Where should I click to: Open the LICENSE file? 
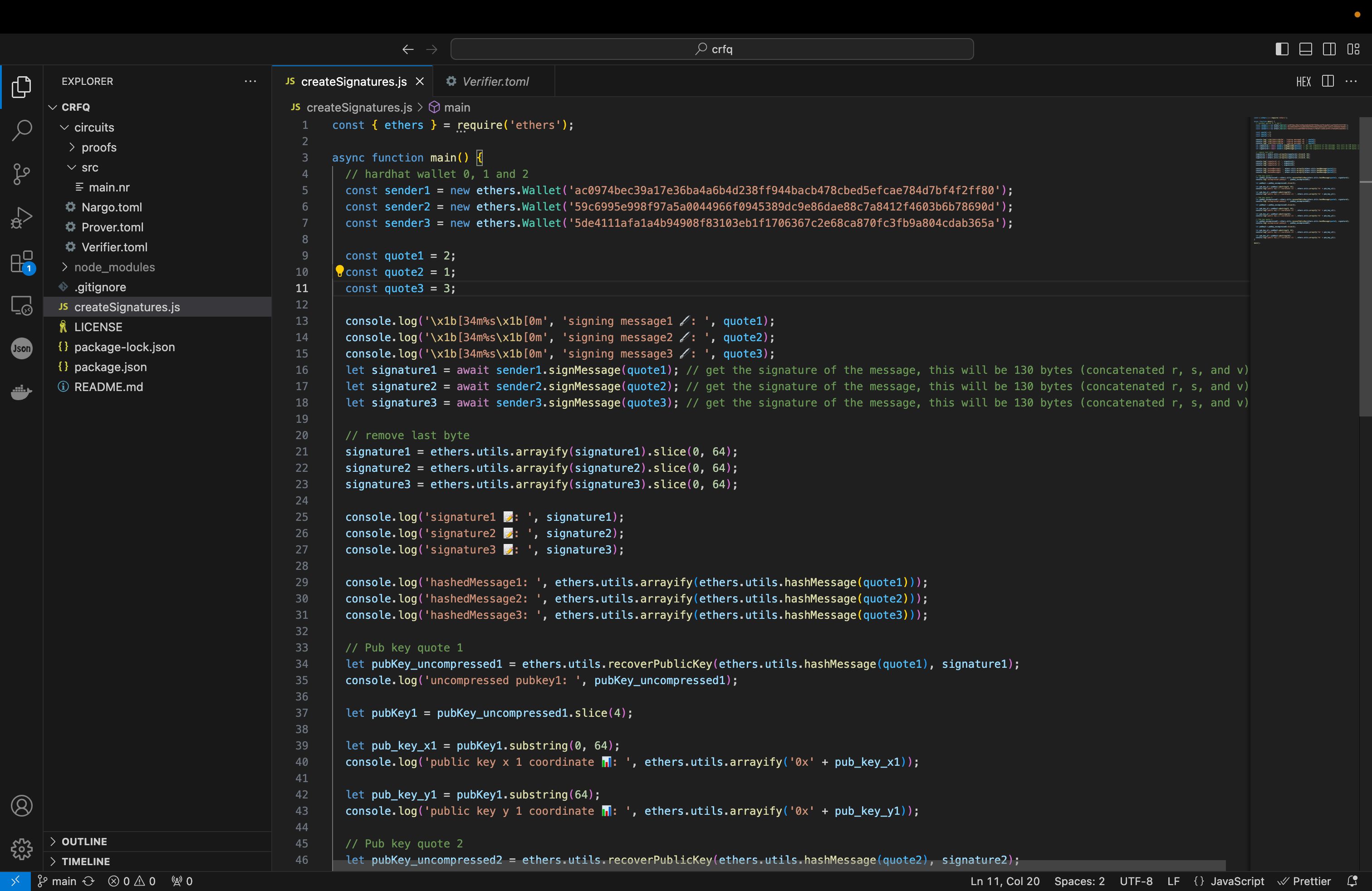(x=157, y=327)
